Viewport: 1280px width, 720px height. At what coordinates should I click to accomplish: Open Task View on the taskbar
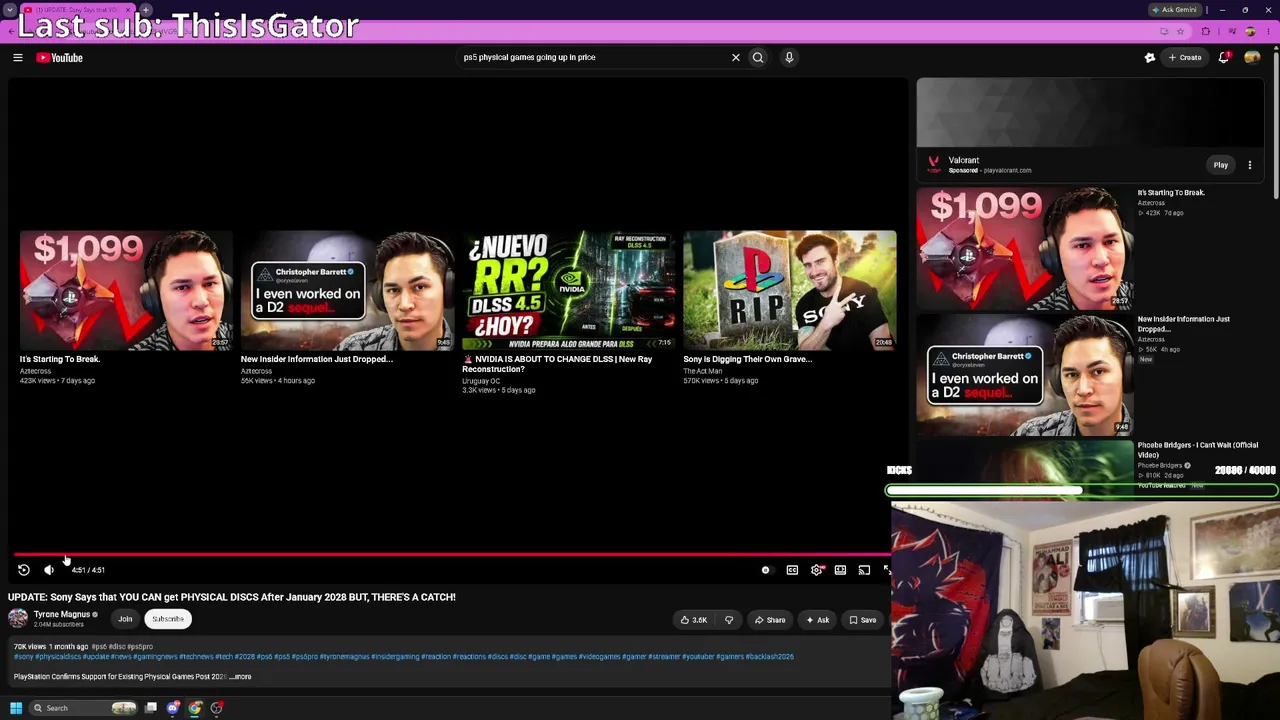(151, 708)
